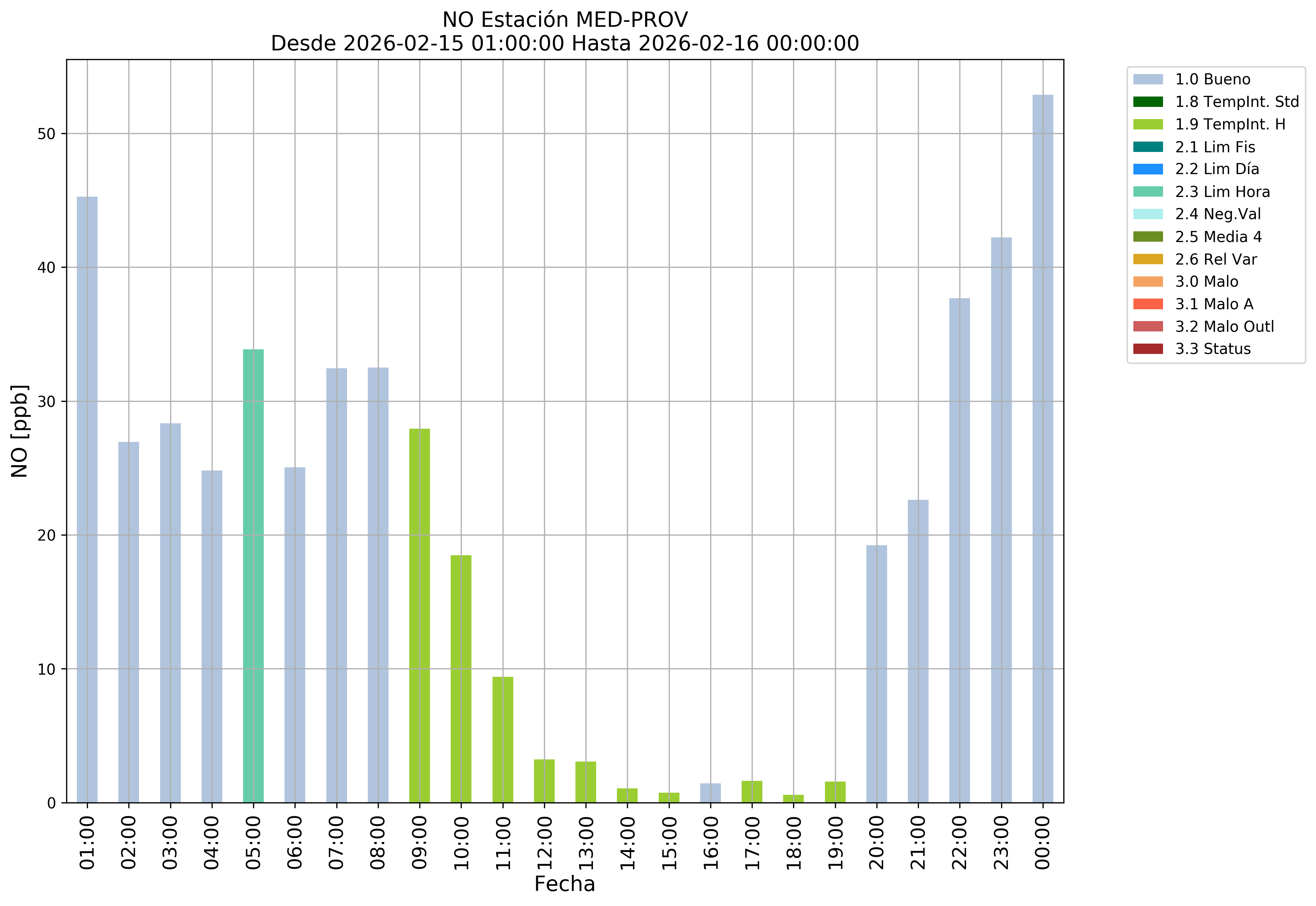Click the green bar at 09:00
This screenshot has width=1316, height=906.
tap(419, 615)
